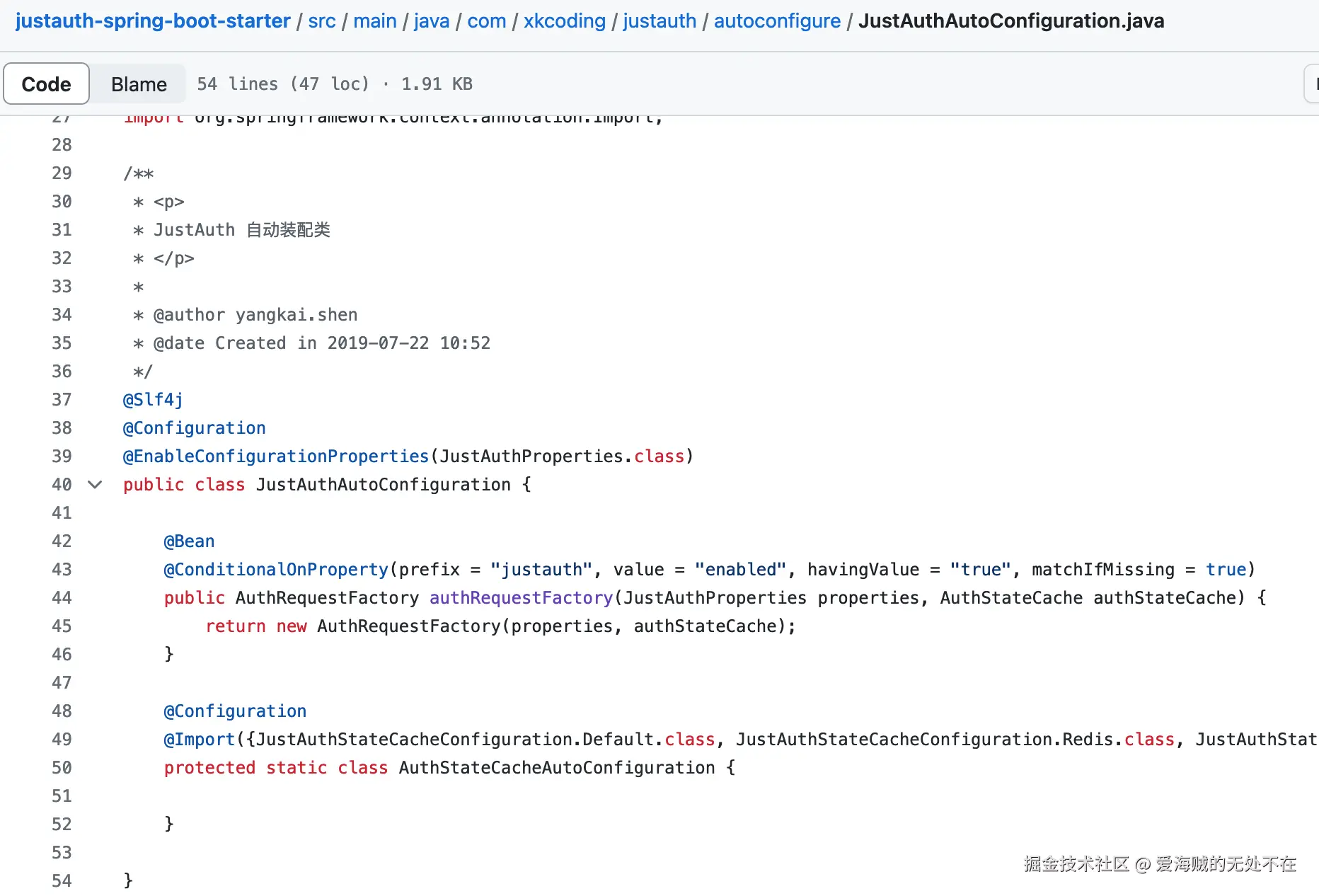
Task: Click line number 50 in the gutter
Action: (x=62, y=768)
